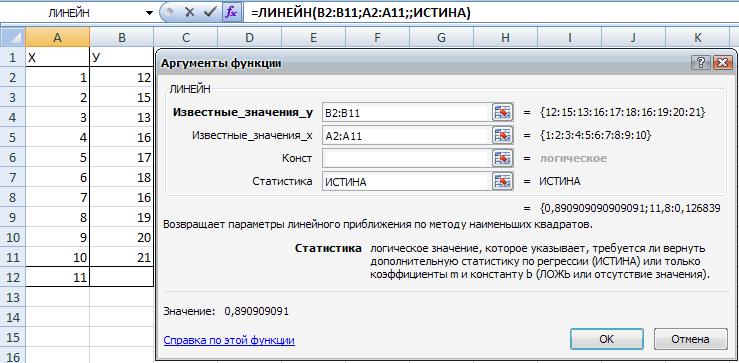
Task: Click the Известные_значения_y label
Action: 243,112
